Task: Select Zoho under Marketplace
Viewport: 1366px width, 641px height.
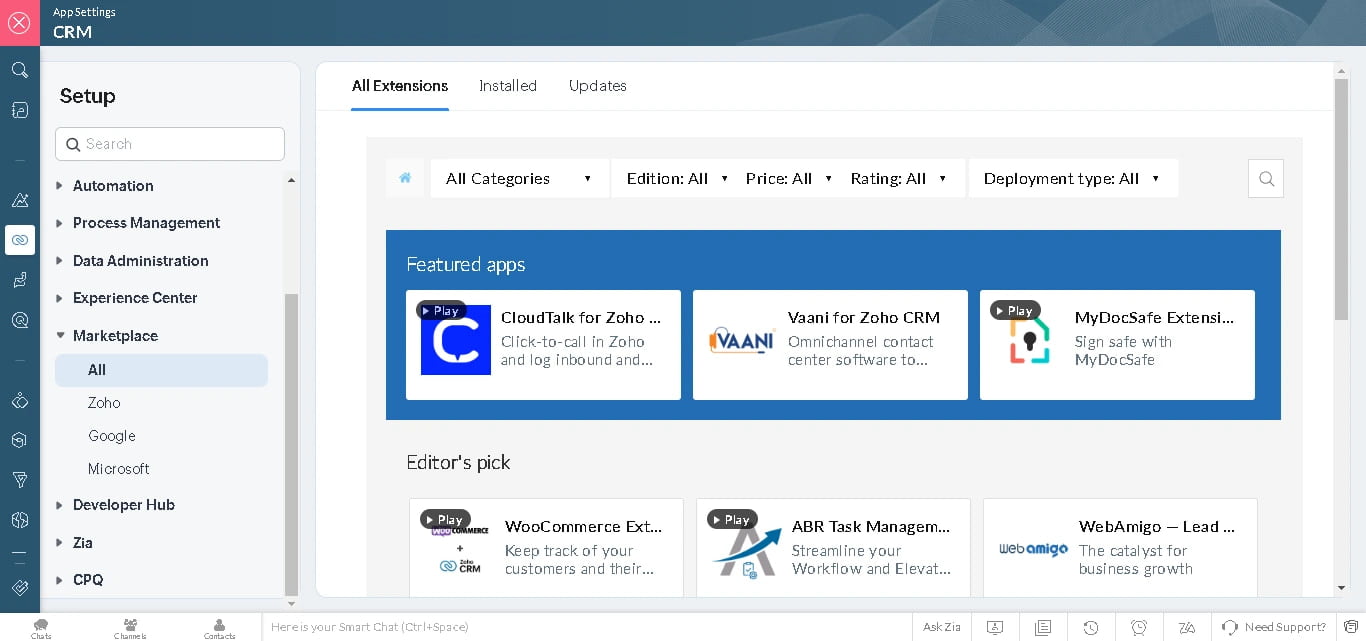Action: coord(104,403)
